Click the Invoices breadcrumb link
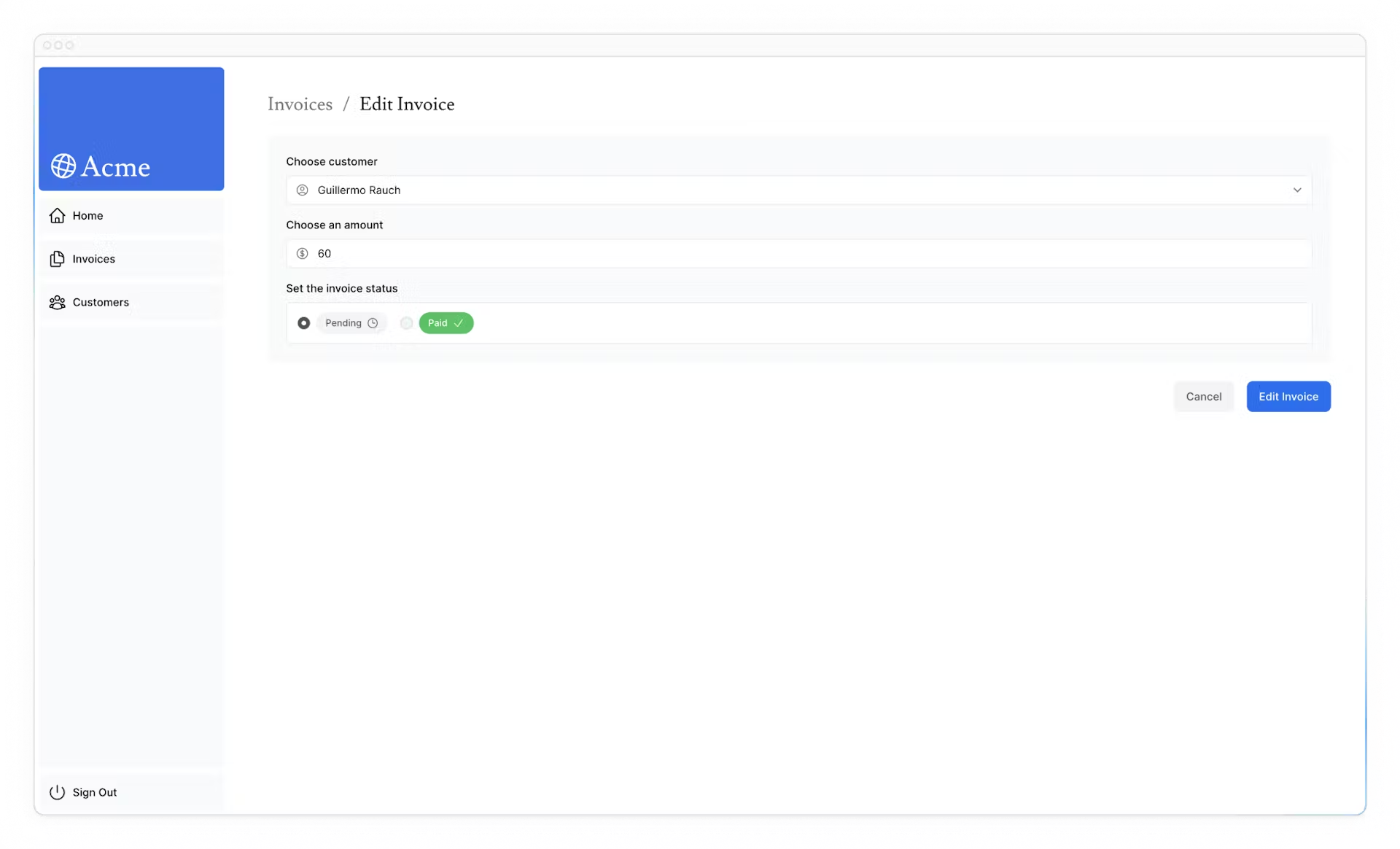This screenshot has height=849, width=1400. point(300,104)
